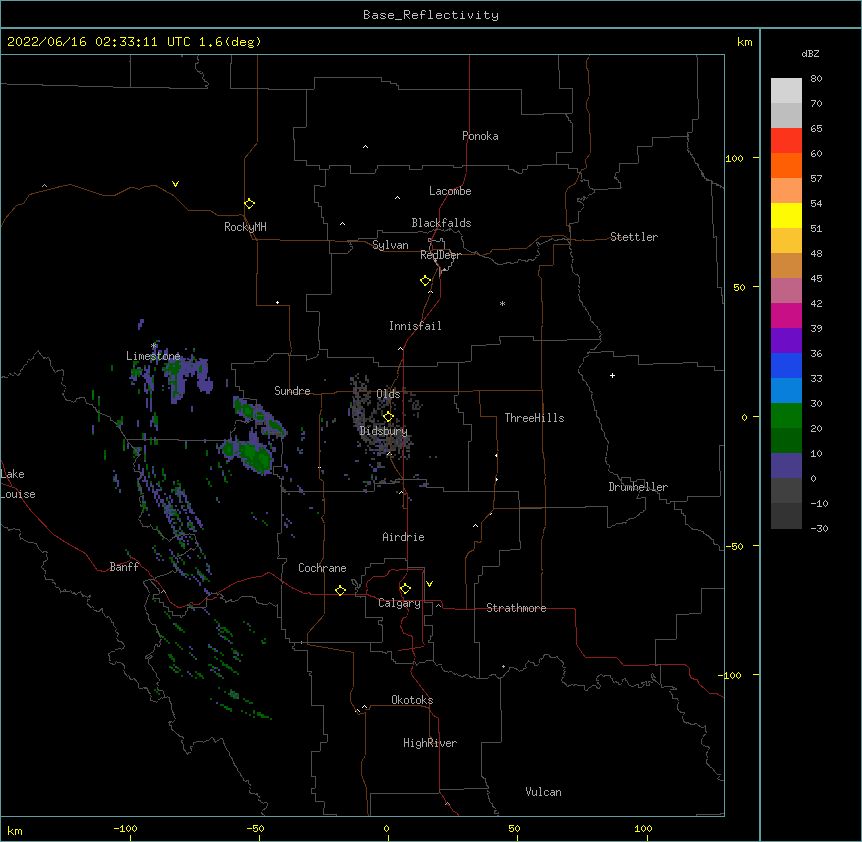This screenshot has height=842, width=862.
Task: Click the yellow diamond marker between Olds and Didsbury
Action: click(388, 417)
